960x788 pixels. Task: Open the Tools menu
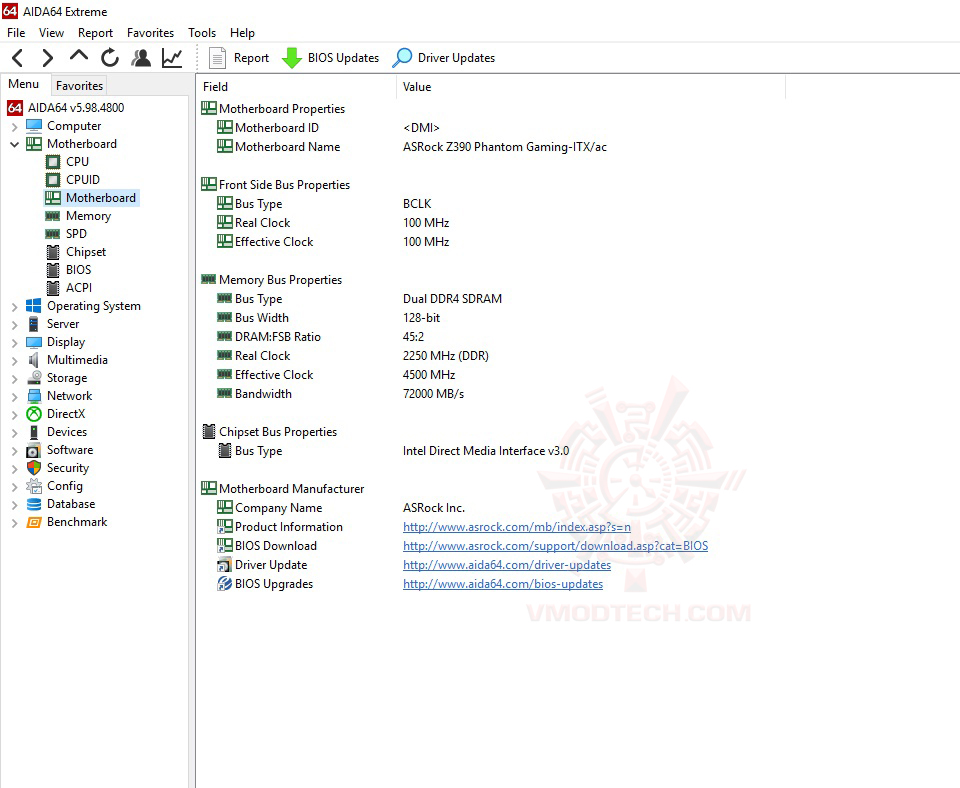(202, 32)
